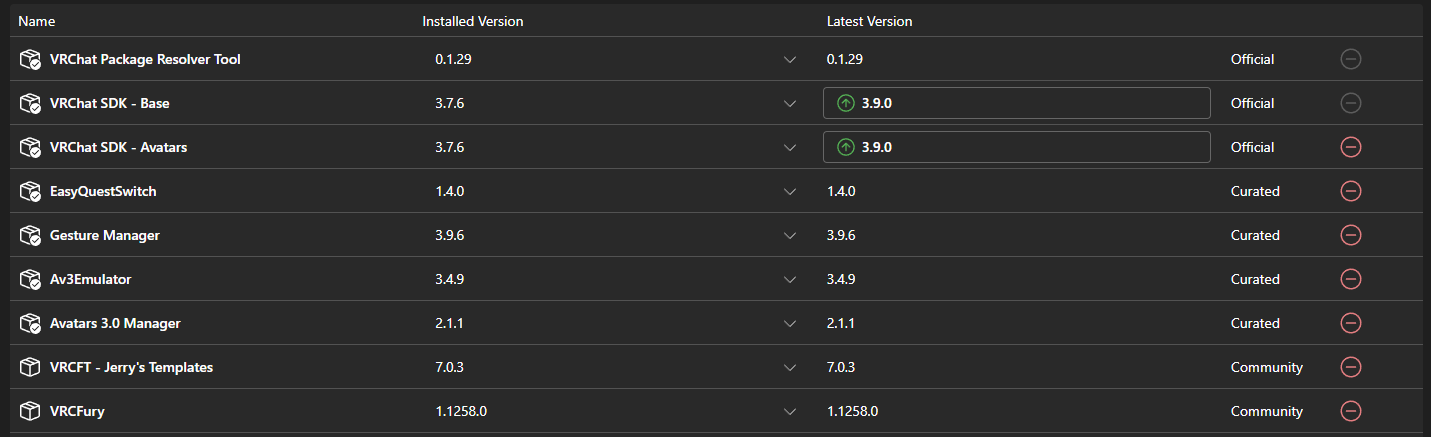
Task: Expand installed version list for EasyQuestSwitch
Action: (x=790, y=191)
